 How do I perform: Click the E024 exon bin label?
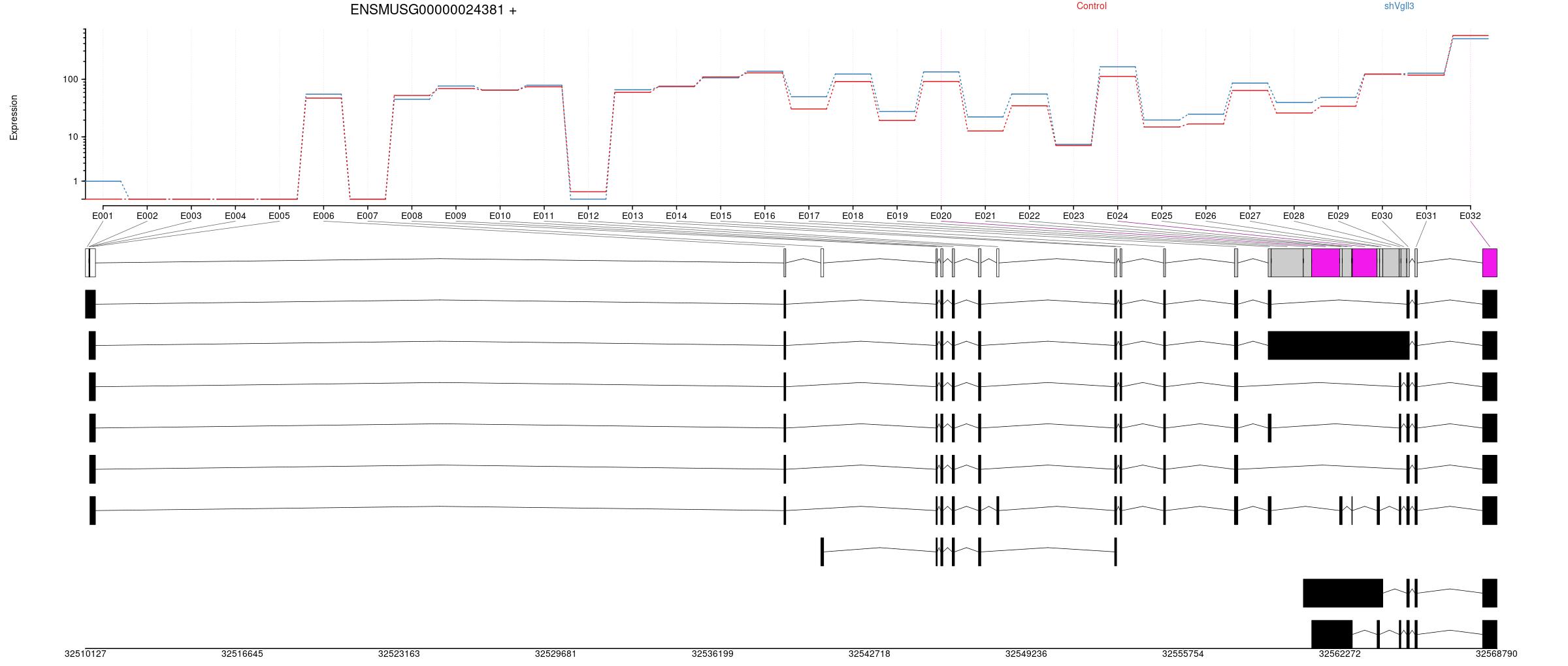(1117, 216)
